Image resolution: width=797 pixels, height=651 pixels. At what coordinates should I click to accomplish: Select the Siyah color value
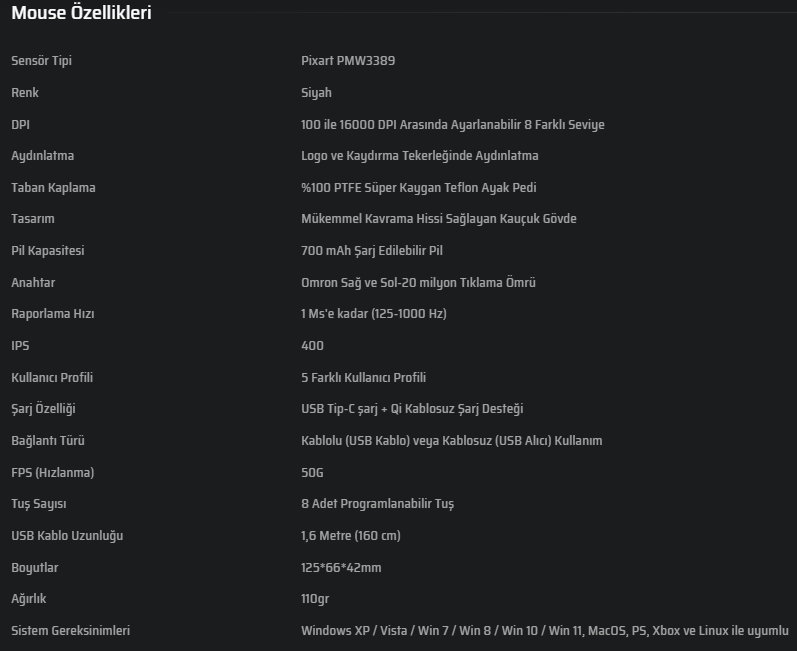pos(316,93)
